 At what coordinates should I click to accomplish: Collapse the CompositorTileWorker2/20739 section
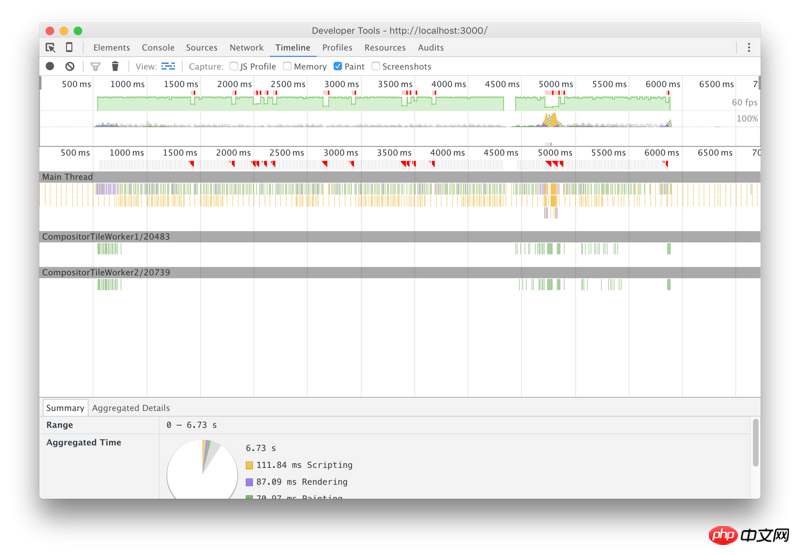point(105,272)
